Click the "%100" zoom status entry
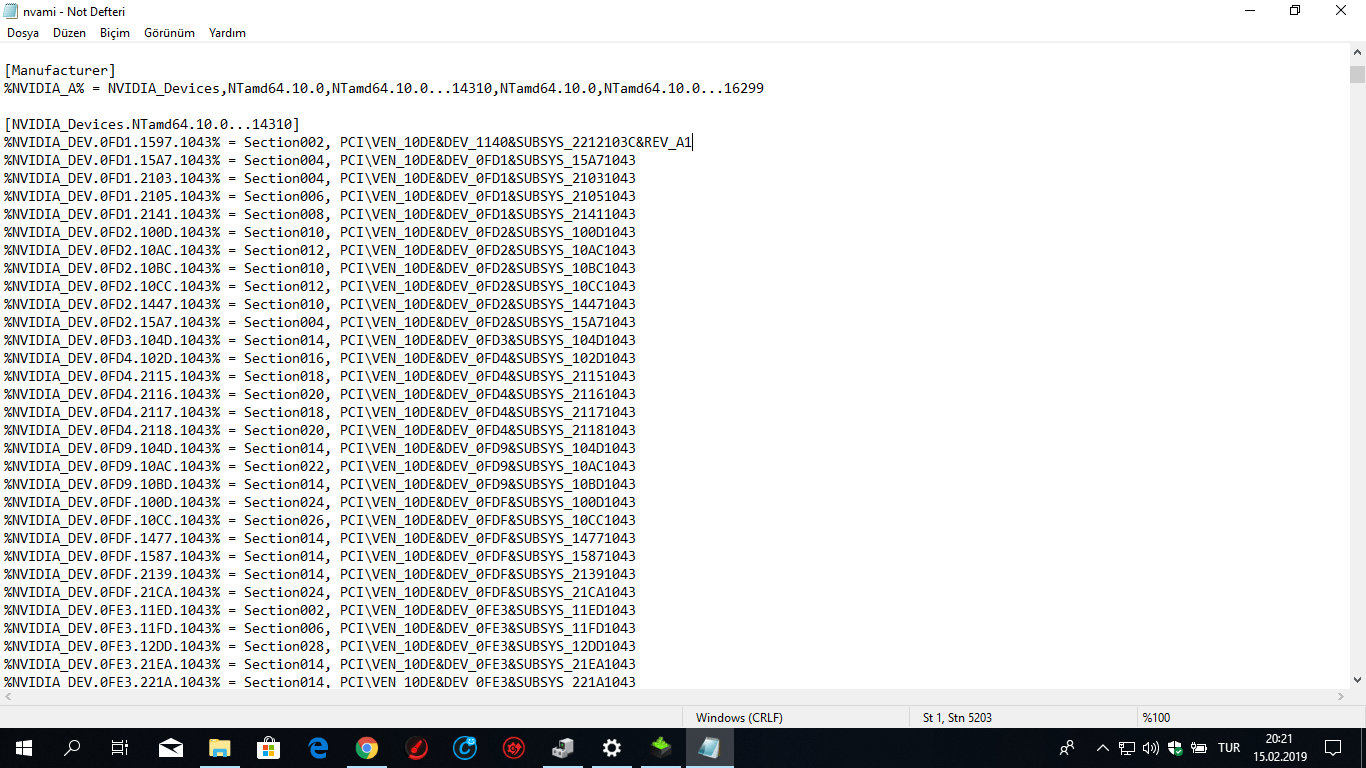The image size is (1366, 768). [x=1156, y=717]
